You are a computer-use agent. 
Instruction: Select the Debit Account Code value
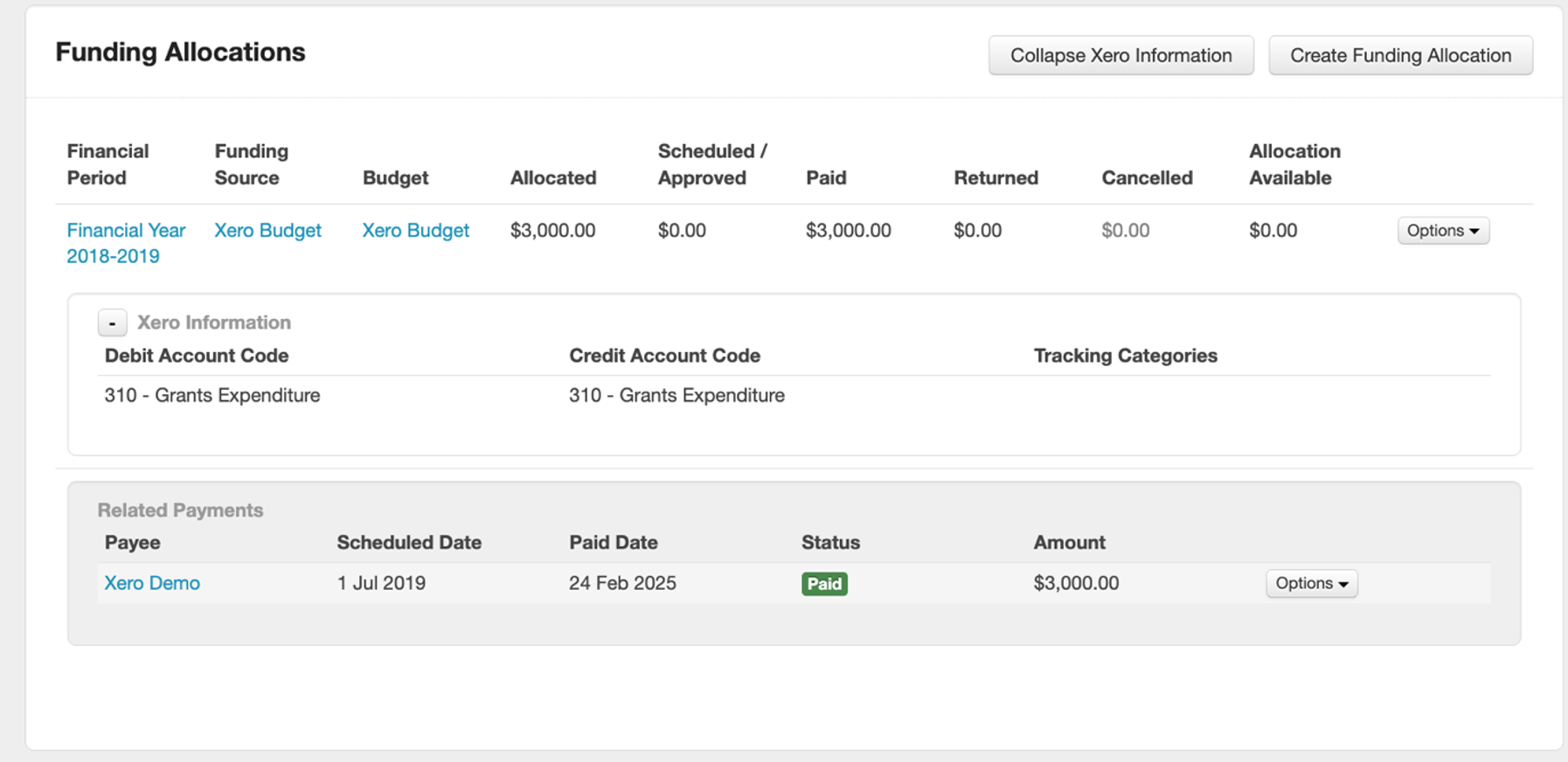[212, 395]
